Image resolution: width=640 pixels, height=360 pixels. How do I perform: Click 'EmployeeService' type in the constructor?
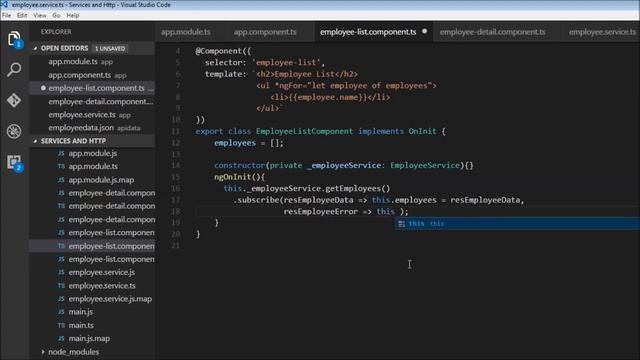click(x=425, y=165)
